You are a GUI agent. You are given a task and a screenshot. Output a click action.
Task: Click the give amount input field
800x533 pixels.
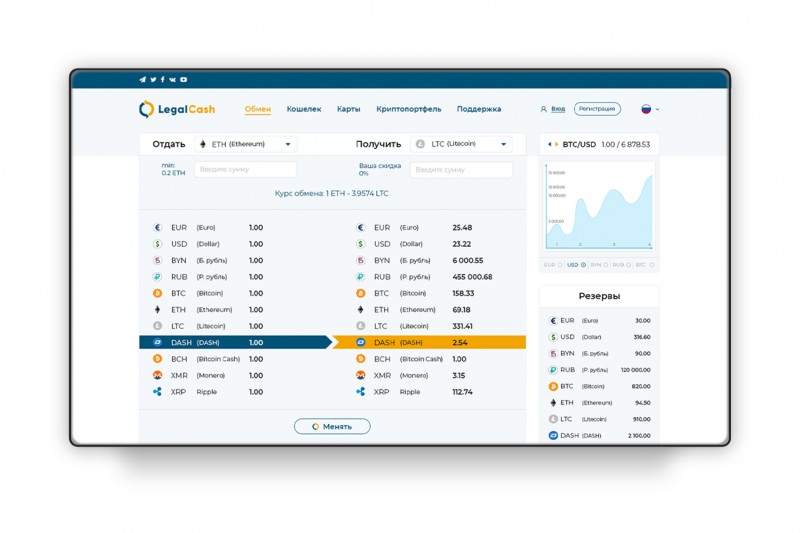(x=245, y=169)
